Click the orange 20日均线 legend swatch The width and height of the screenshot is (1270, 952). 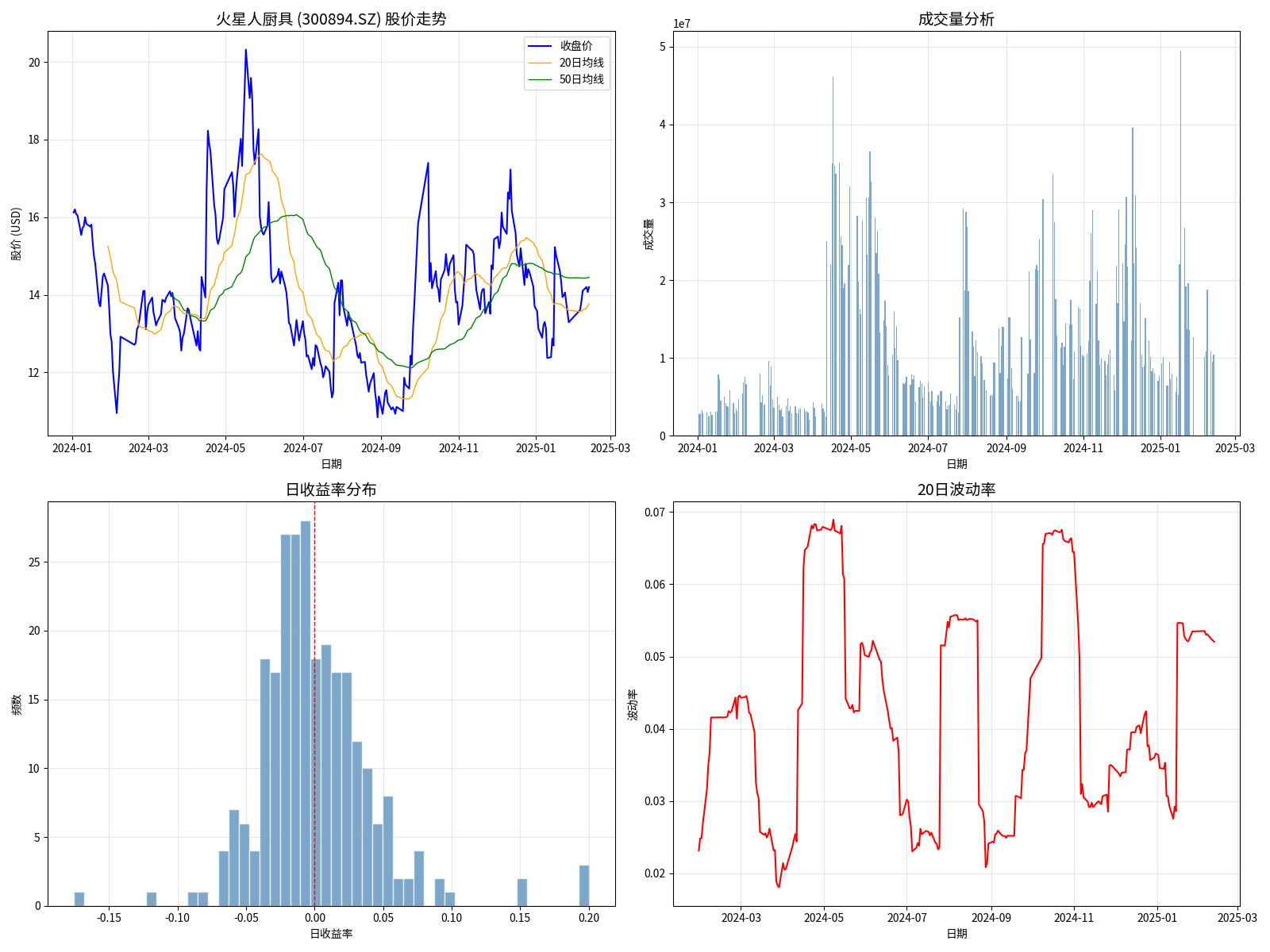coord(540,63)
